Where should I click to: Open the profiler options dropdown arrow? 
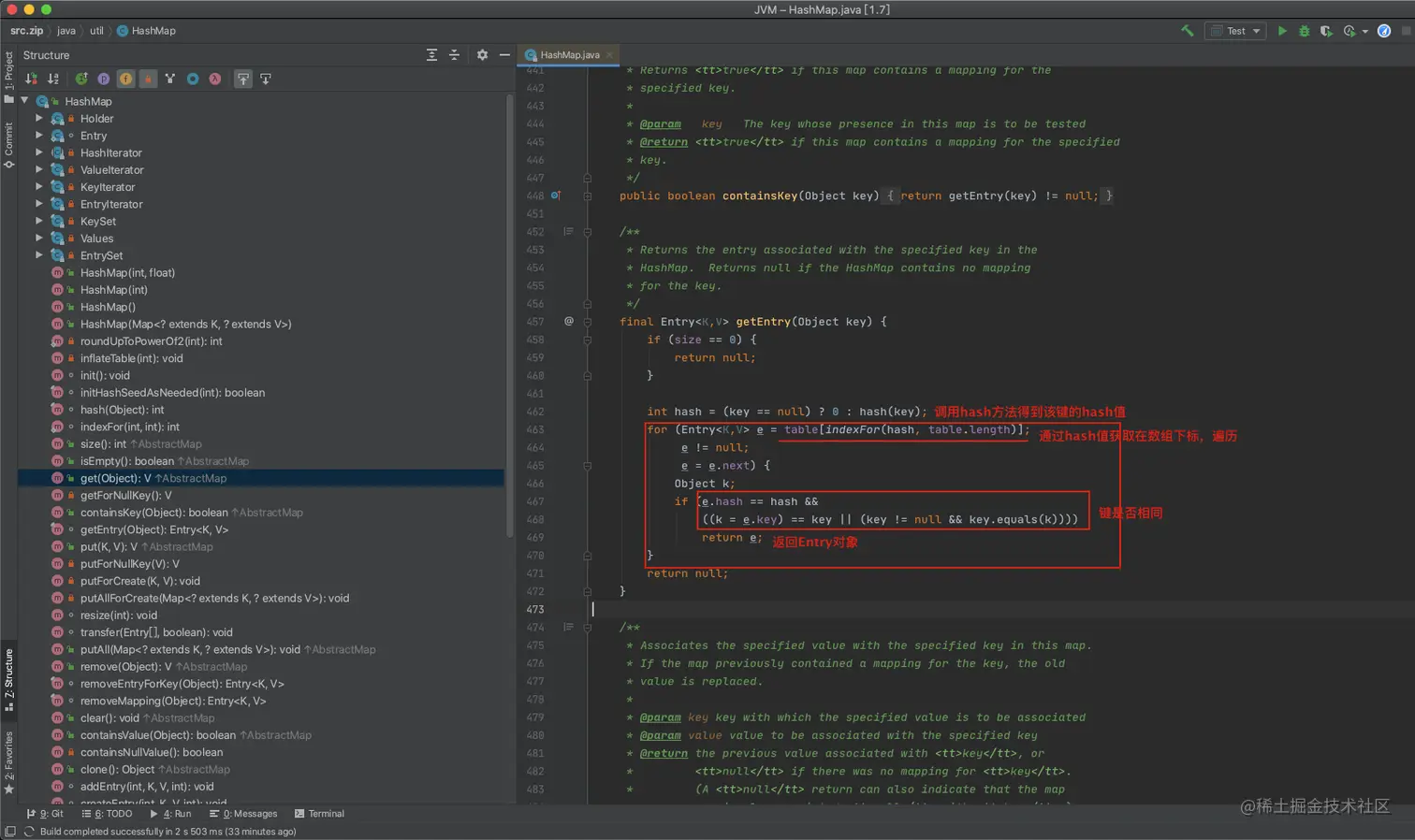pyautogui.click(x=1365, y=32)
